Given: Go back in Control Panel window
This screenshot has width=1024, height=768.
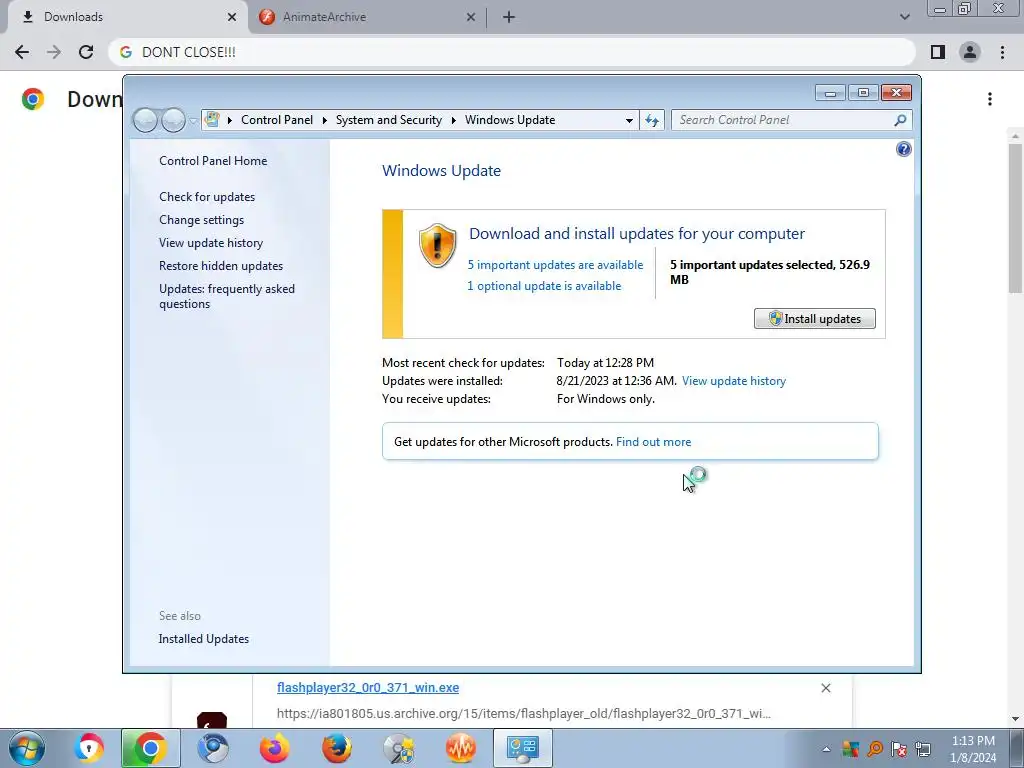Looking at the screenshot, I should 145,120.
